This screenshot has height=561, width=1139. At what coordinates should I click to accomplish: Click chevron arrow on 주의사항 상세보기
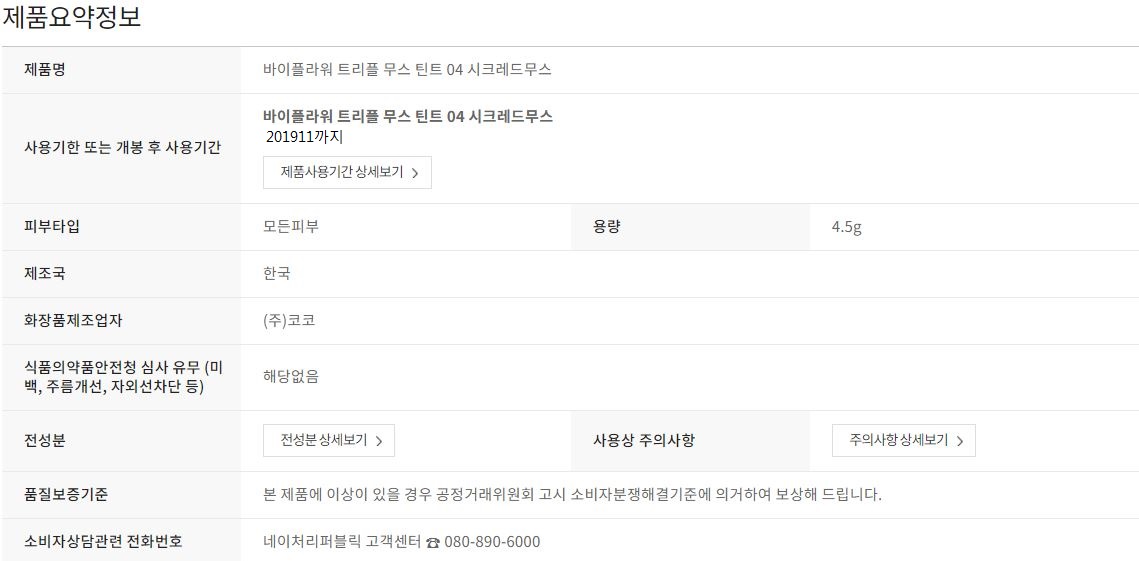click(959, 441)
